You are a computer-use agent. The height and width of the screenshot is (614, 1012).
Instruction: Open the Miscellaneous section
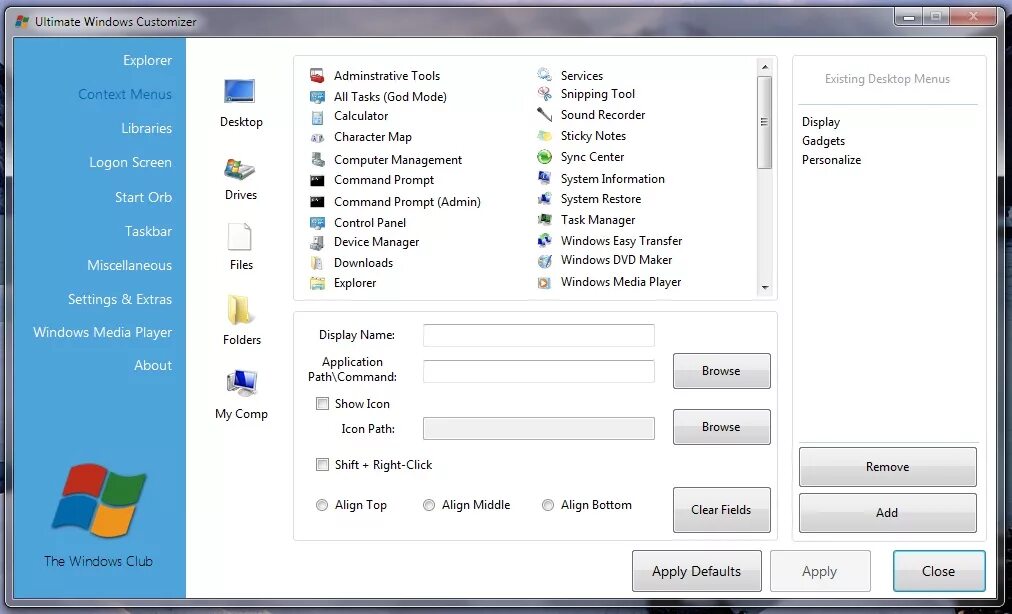pos(129,265)
